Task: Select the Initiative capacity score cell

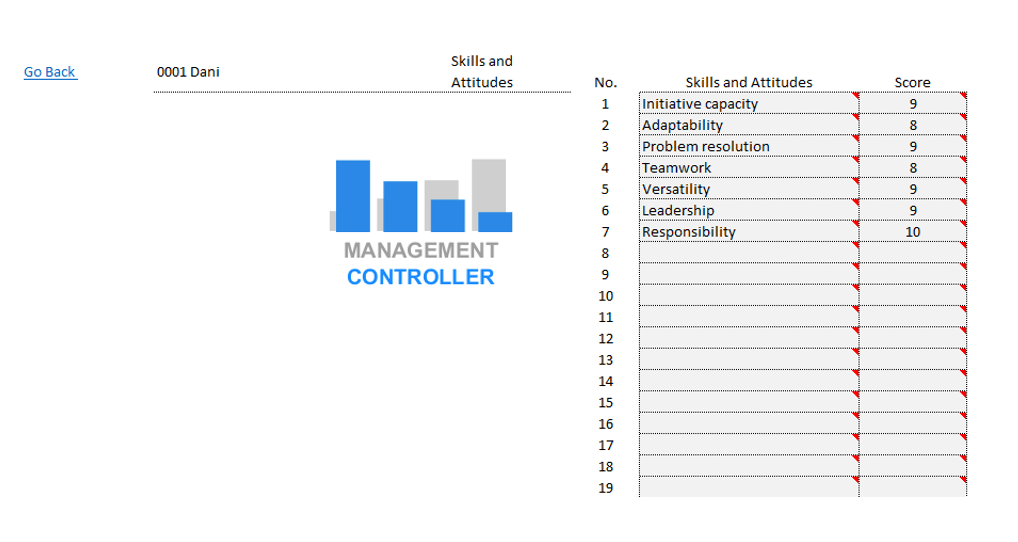Action: 912,104
